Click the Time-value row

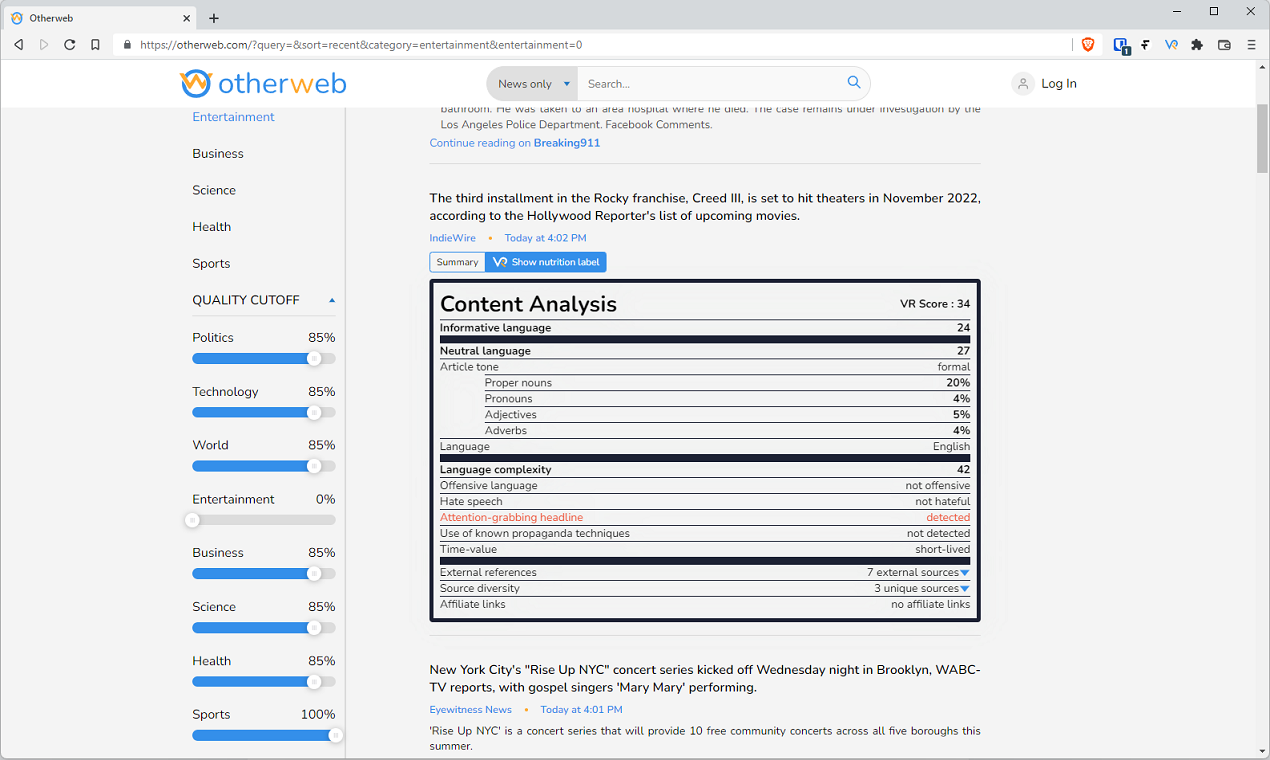pos(705,550)
